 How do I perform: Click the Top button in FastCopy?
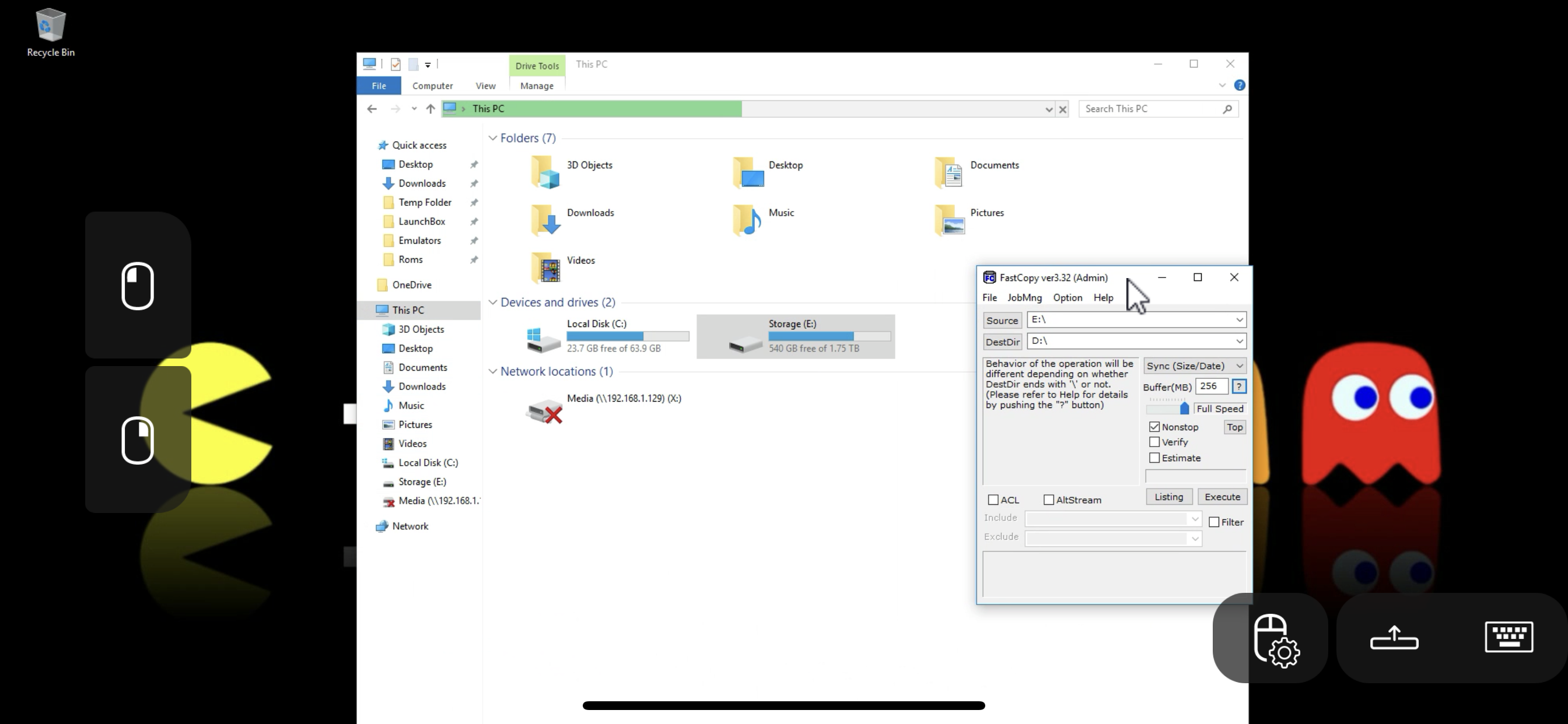[1234, 427]
